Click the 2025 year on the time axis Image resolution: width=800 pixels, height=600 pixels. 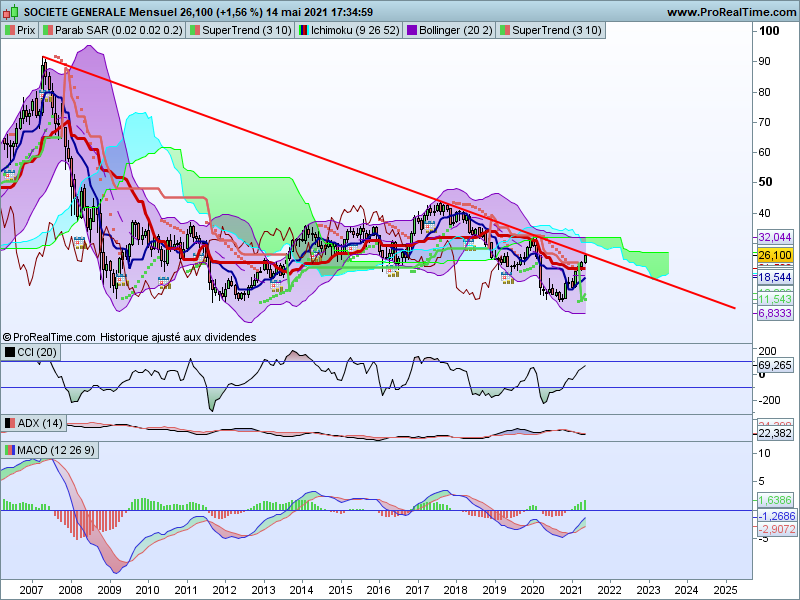click(725, 590)
